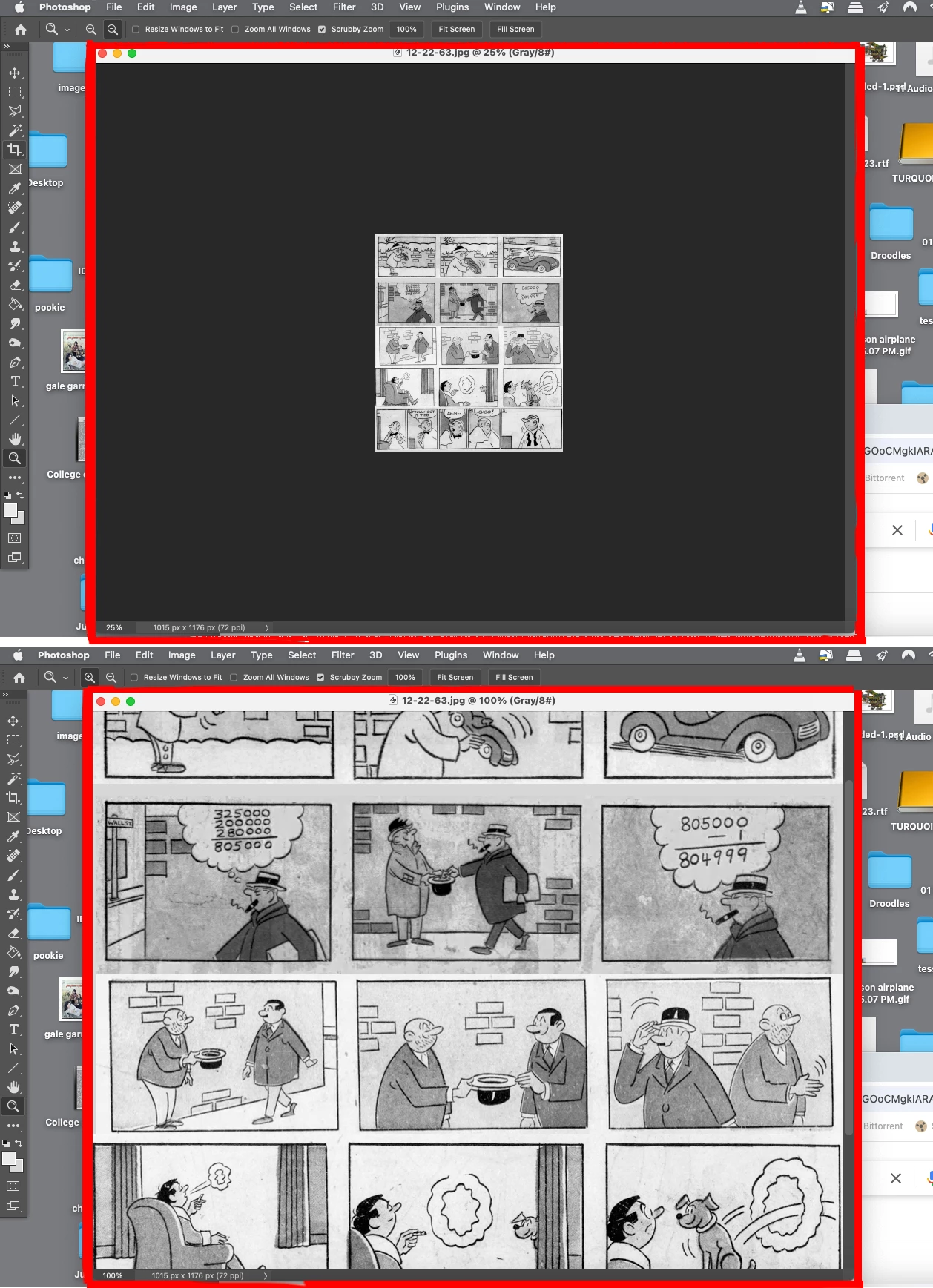The image size is (933, 1288).
Task: Enable Resize Windows to Fit in upper options bar
Action: click(136, 30)
